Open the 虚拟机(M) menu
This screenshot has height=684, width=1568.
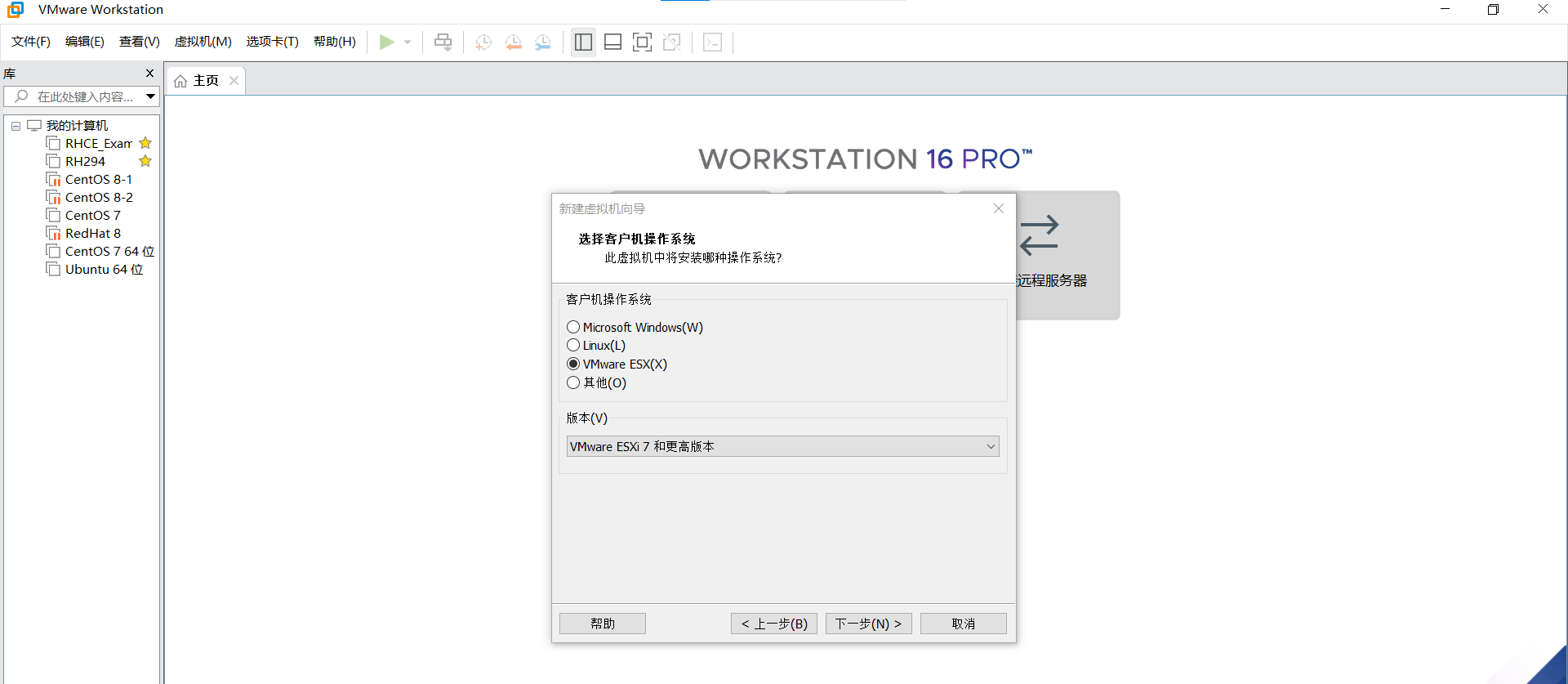click(203, 42)
